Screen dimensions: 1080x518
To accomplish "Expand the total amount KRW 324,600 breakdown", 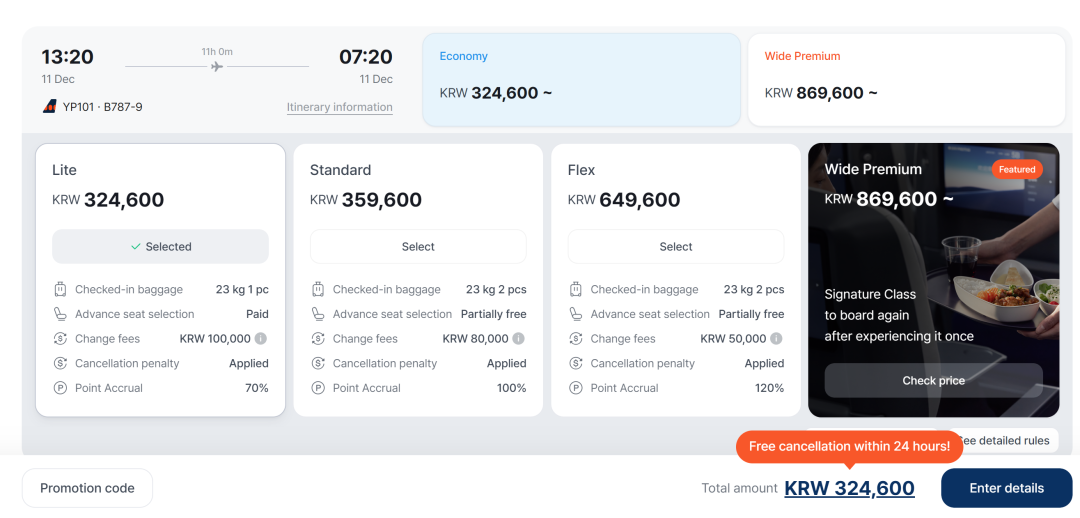I will pos(849,489).
